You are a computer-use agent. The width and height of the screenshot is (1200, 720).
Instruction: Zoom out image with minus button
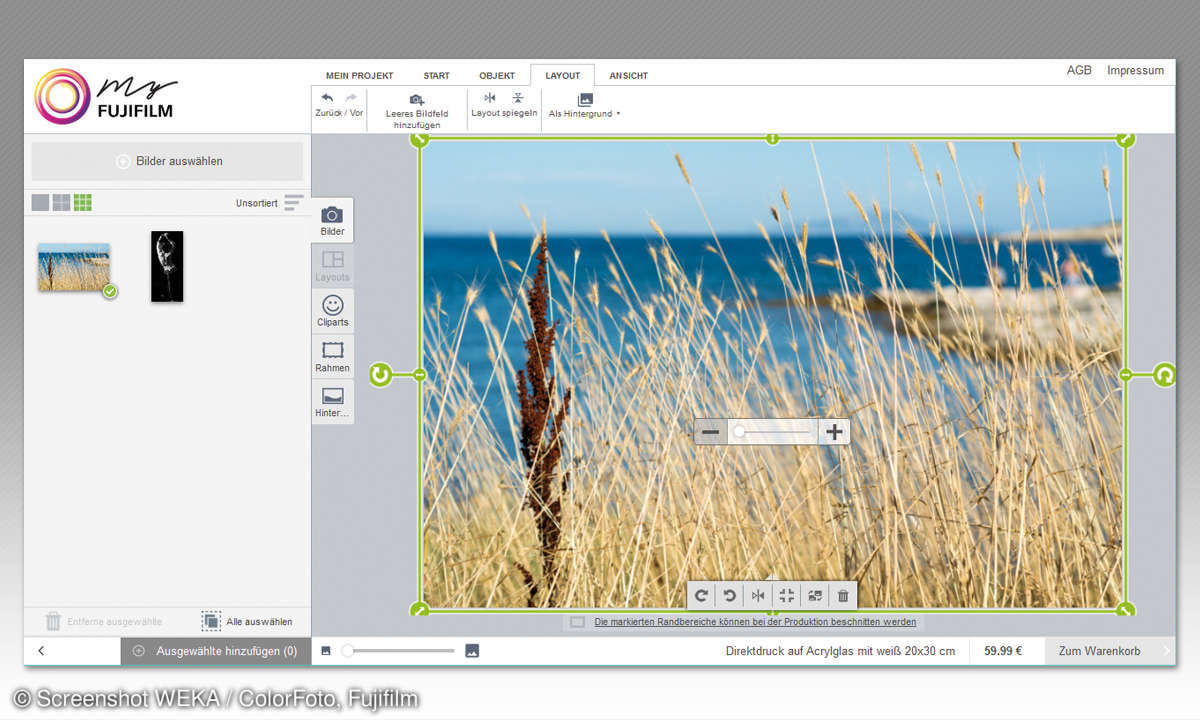[711, 432]
